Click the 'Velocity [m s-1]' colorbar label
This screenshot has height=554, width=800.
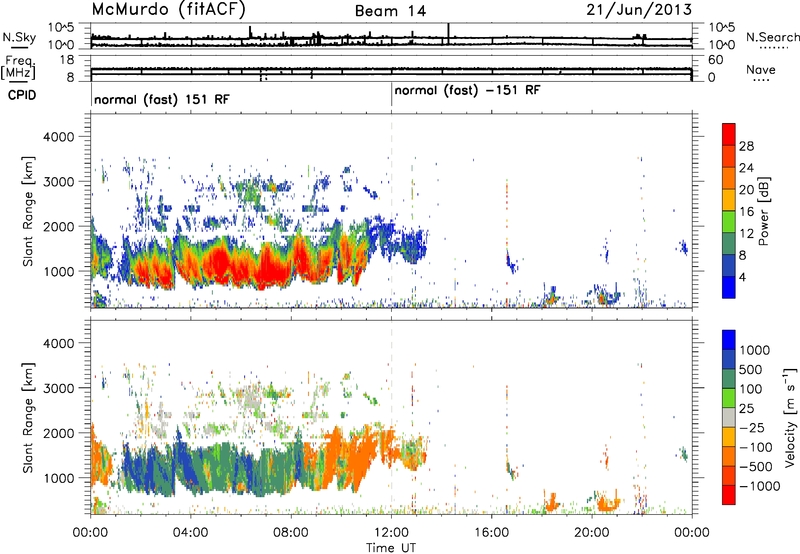[x=790, y=417]
